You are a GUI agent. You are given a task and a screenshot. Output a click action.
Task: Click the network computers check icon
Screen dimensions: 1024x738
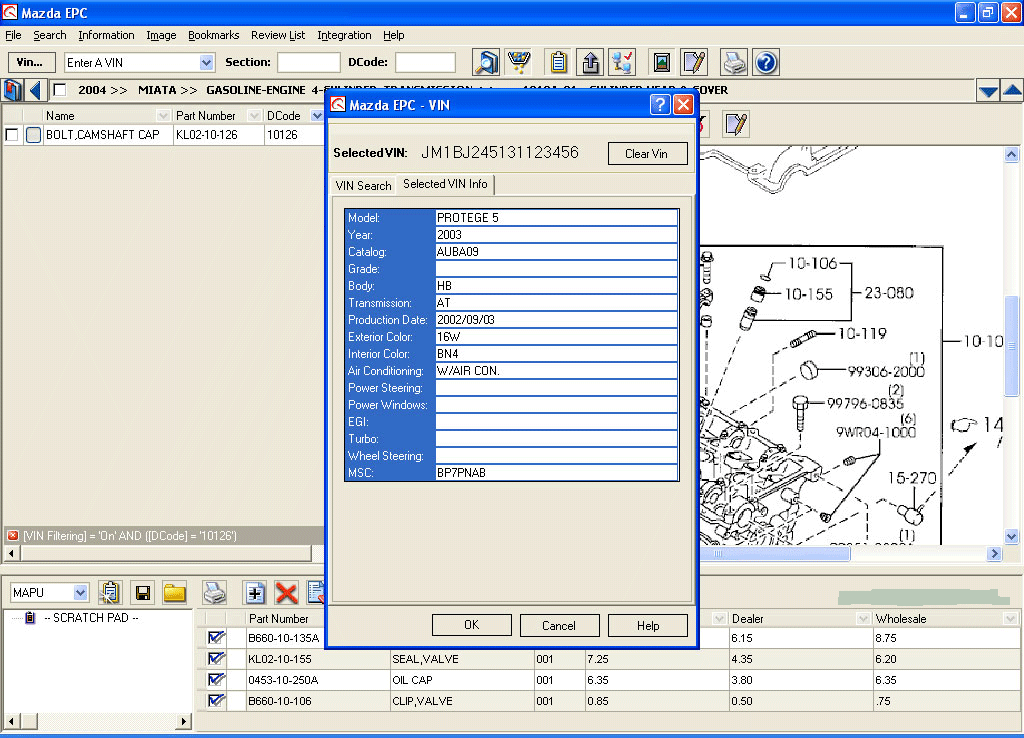tap(622, 63)
